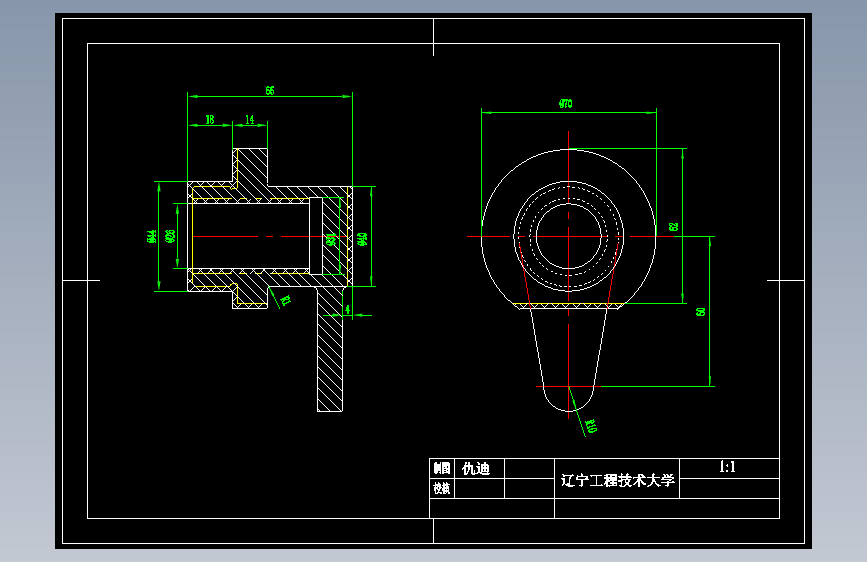Click the "校核" label in title block

(442, 488)
